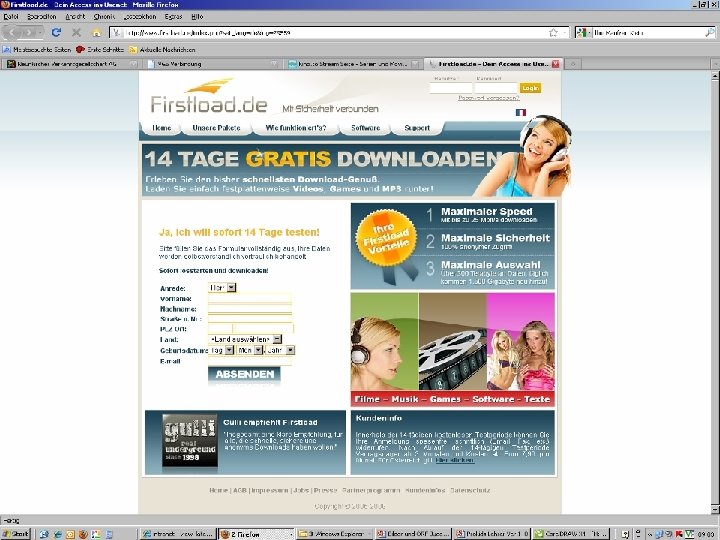Image resolution: width=720 pixels, height=540 pixels.
Task: Open the Aktuelle Nachrichten feed bookmark
Action: point(162,49)
